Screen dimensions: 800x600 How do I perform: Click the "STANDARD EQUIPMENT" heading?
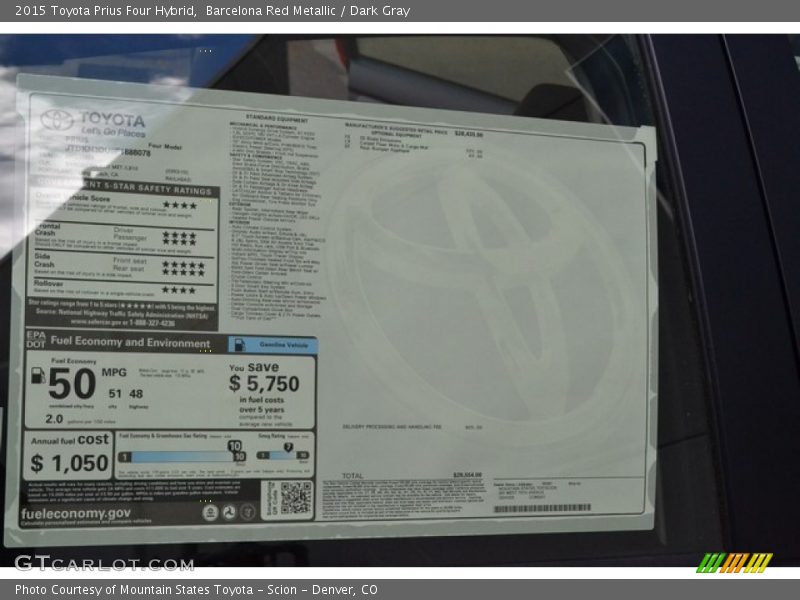coord(277,119)
